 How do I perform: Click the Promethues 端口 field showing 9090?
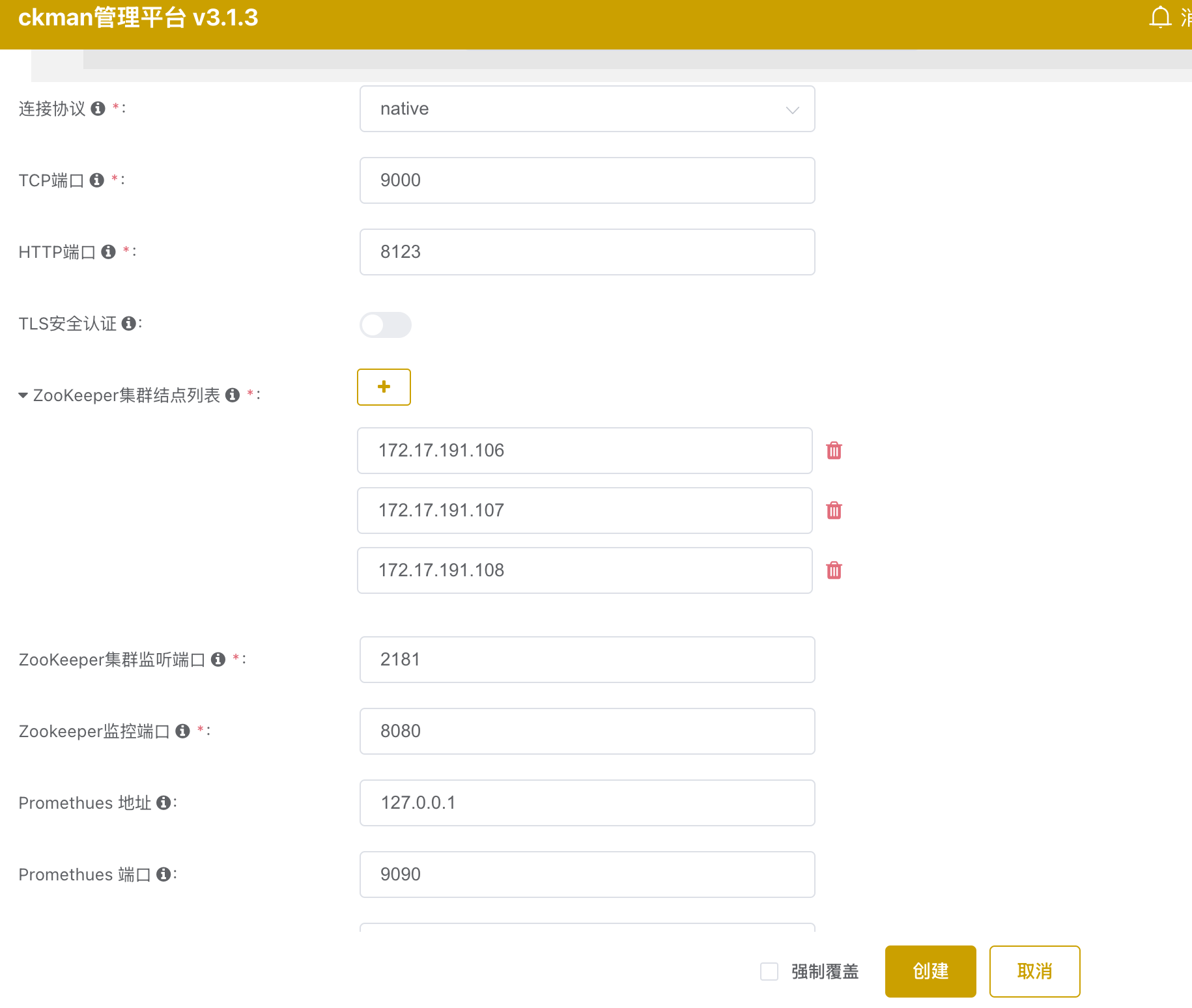click(x=586, y=875)
